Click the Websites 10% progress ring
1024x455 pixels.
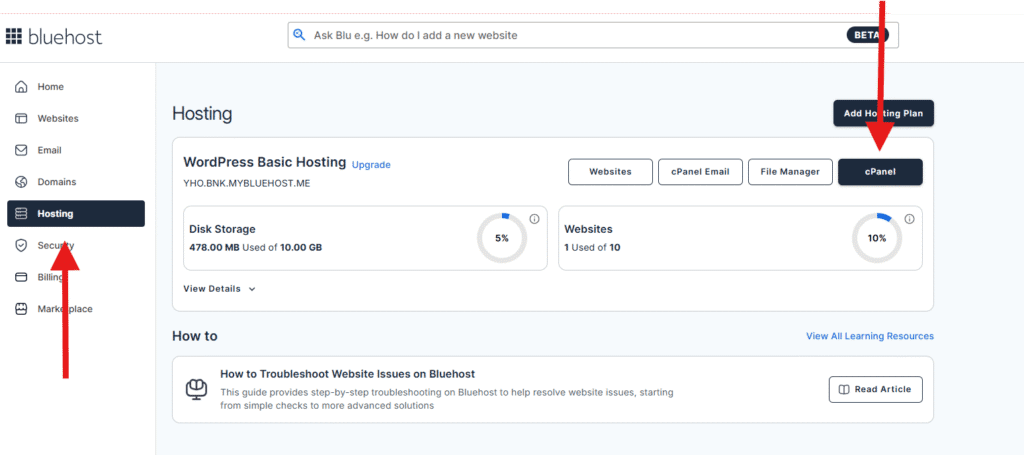pos(877,238)
